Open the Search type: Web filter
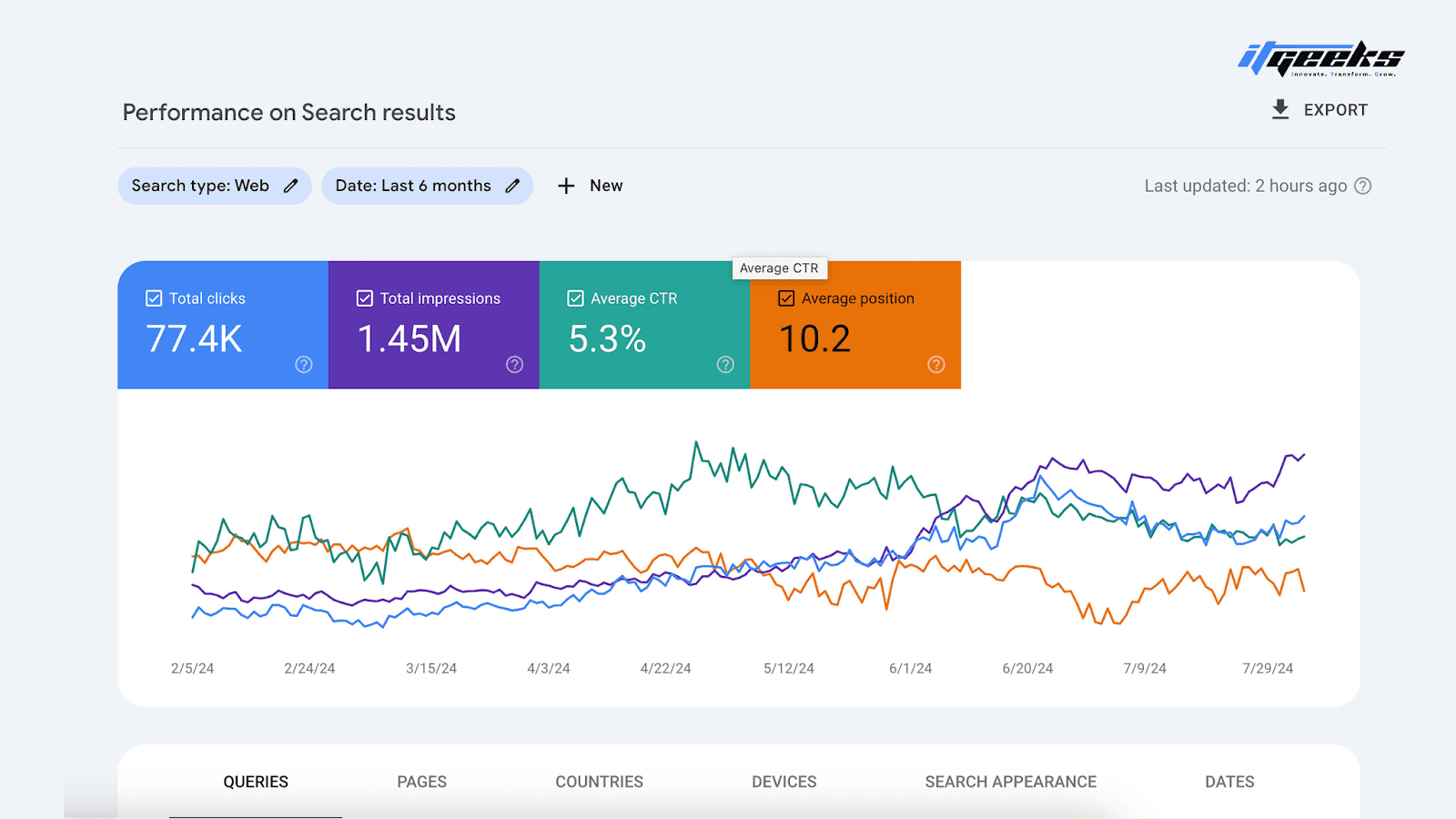 tap(215, 186)
